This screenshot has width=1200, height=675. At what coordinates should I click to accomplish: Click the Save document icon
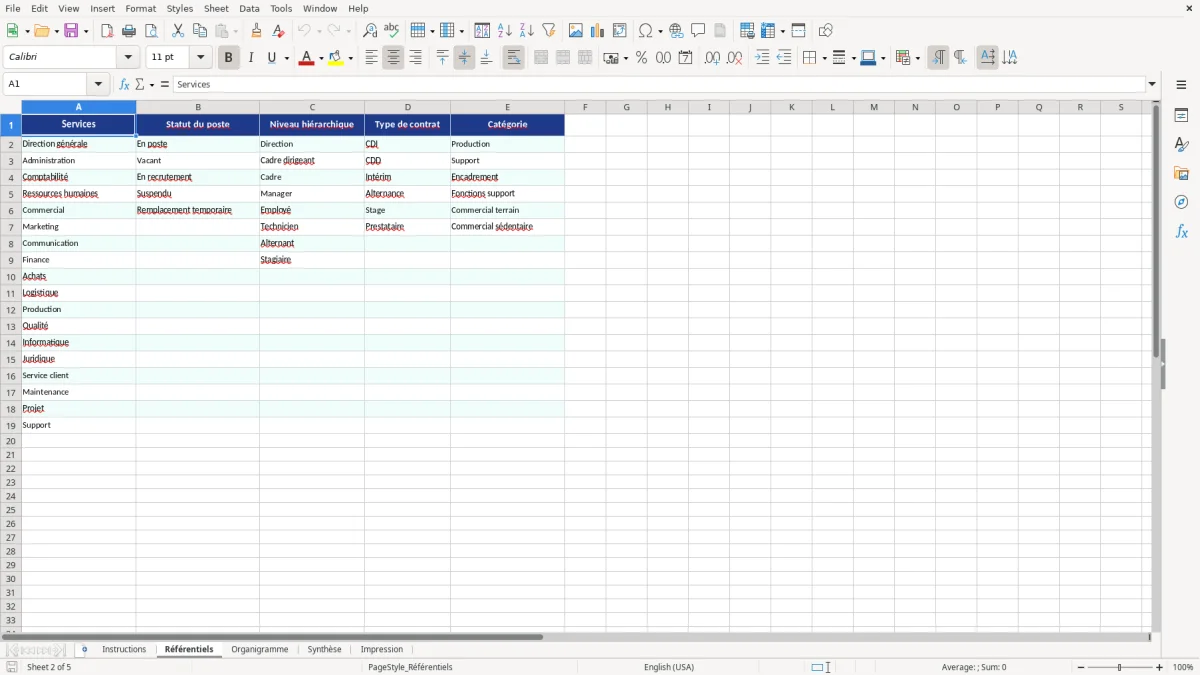click(x=71, y=31)
